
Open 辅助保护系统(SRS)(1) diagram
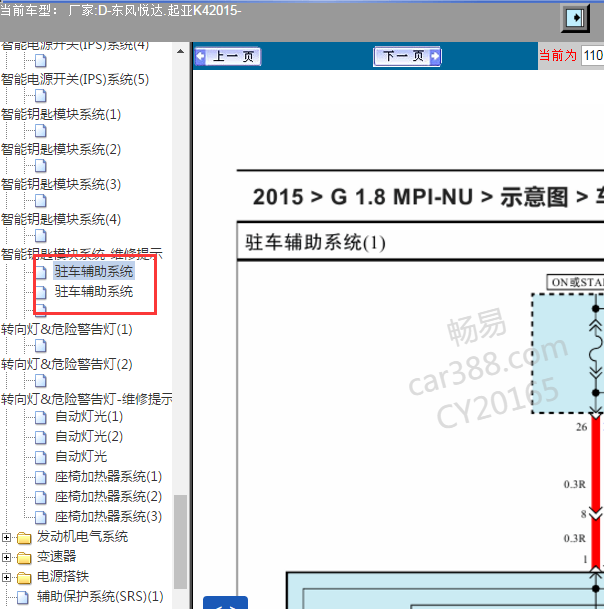pyautogui.click(x=100, y=597)
